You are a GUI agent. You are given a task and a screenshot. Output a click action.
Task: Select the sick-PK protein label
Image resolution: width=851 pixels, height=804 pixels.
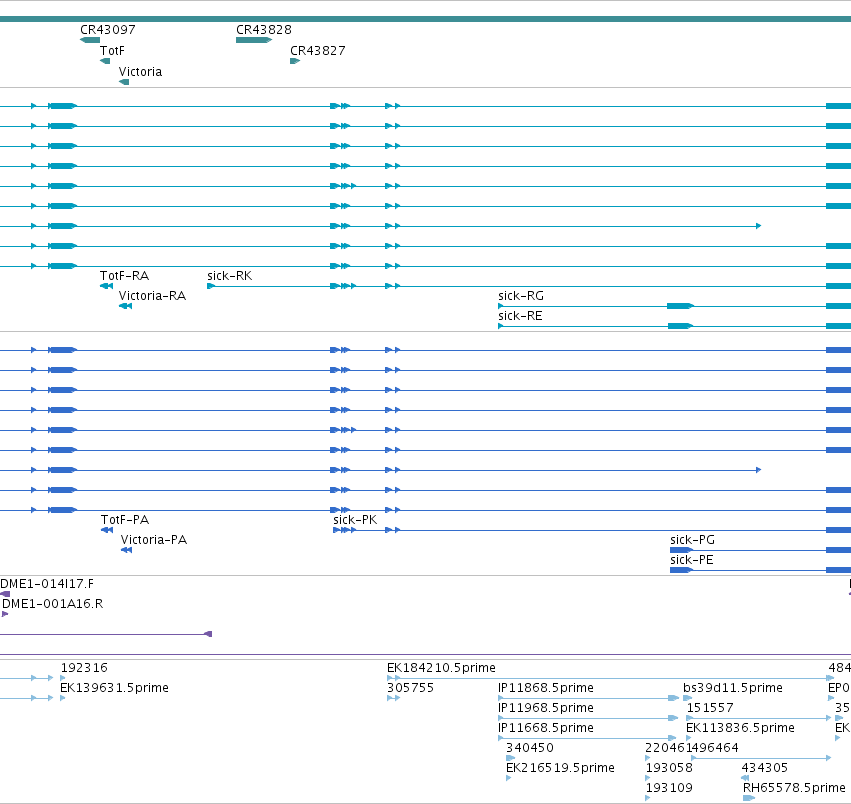coord(355,520)
